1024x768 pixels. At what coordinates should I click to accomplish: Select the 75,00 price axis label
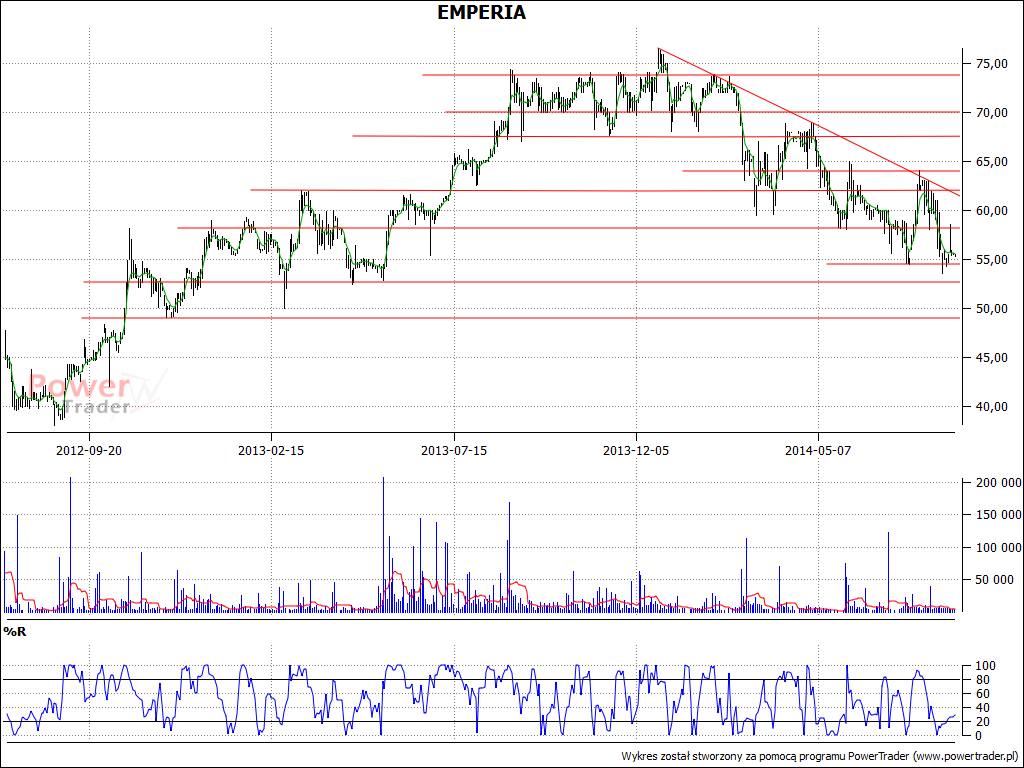click(x=991, y=64)
